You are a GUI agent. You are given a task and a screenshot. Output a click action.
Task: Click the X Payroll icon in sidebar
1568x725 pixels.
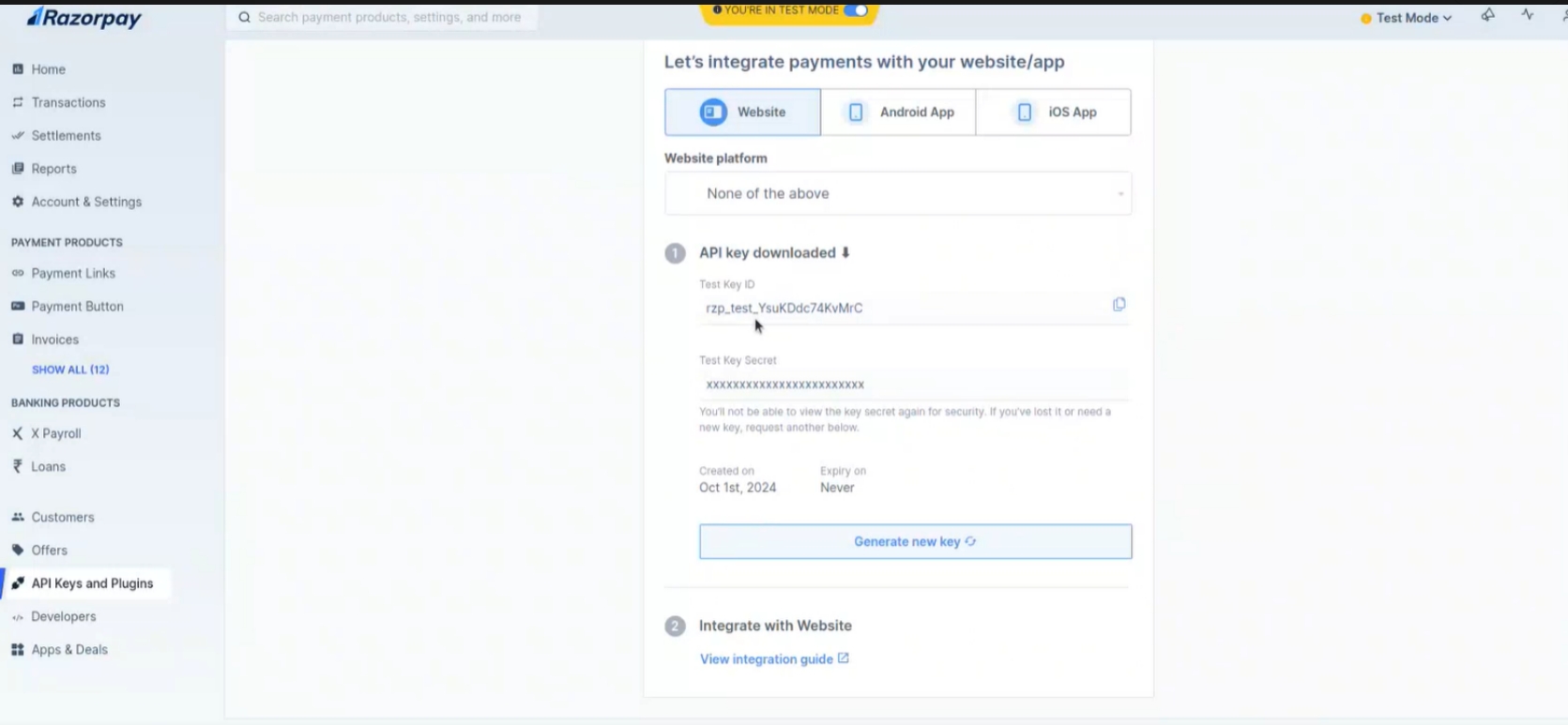click(x=18, y=433)
